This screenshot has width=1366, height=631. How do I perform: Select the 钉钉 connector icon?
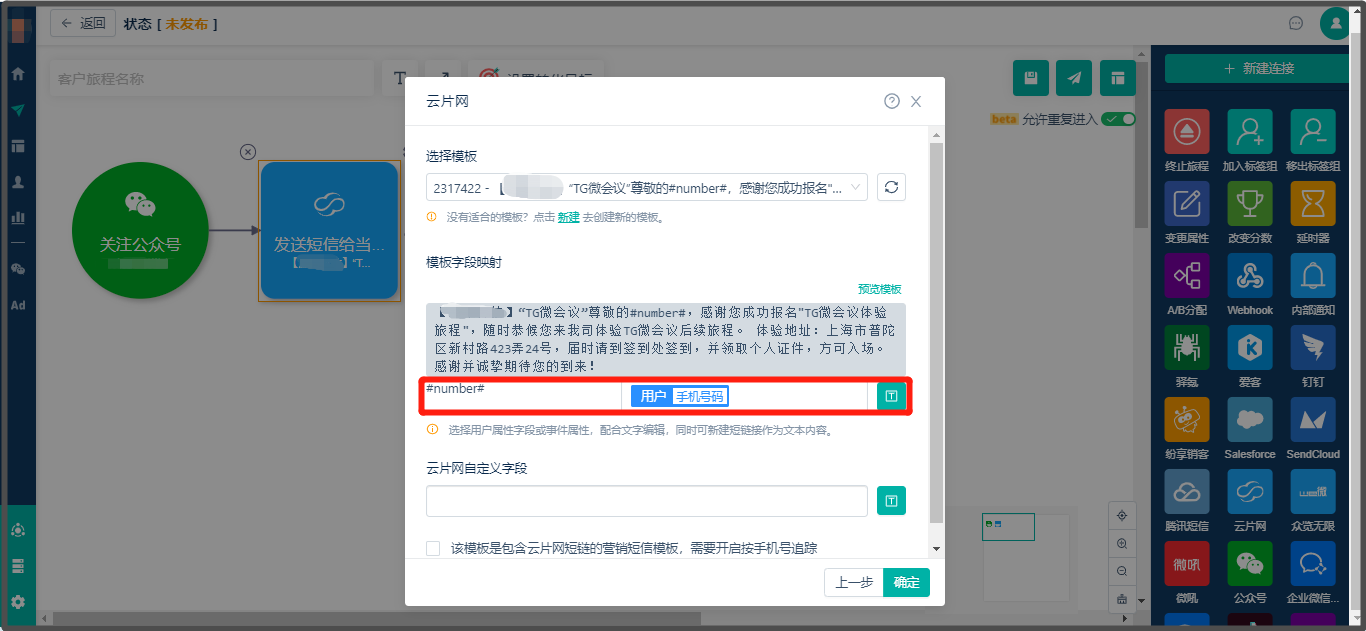tap(1313, 347)
